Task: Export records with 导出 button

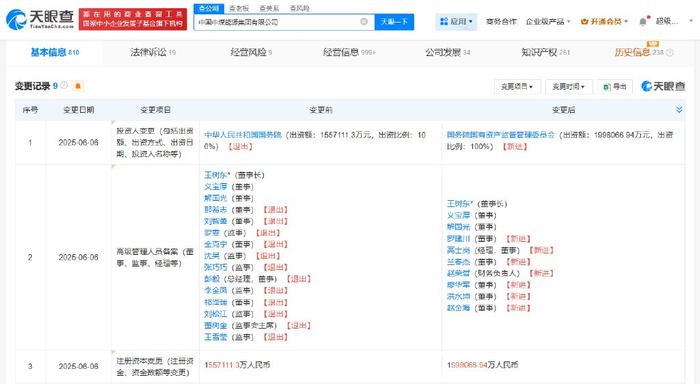Action: click(x=615, y=87)
